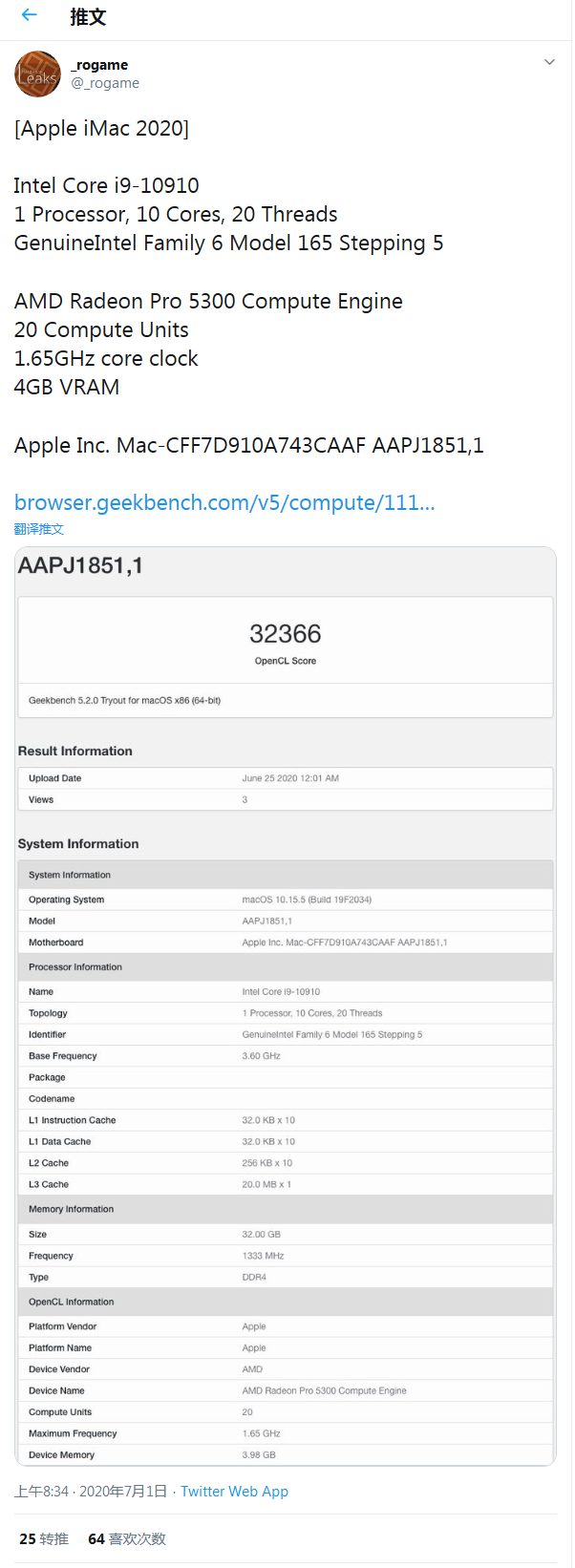The image size is (575, 1568).
Task: Click 翻译推文 to translate the tweet
Action: pyautogui.click(x=38, y=528)
